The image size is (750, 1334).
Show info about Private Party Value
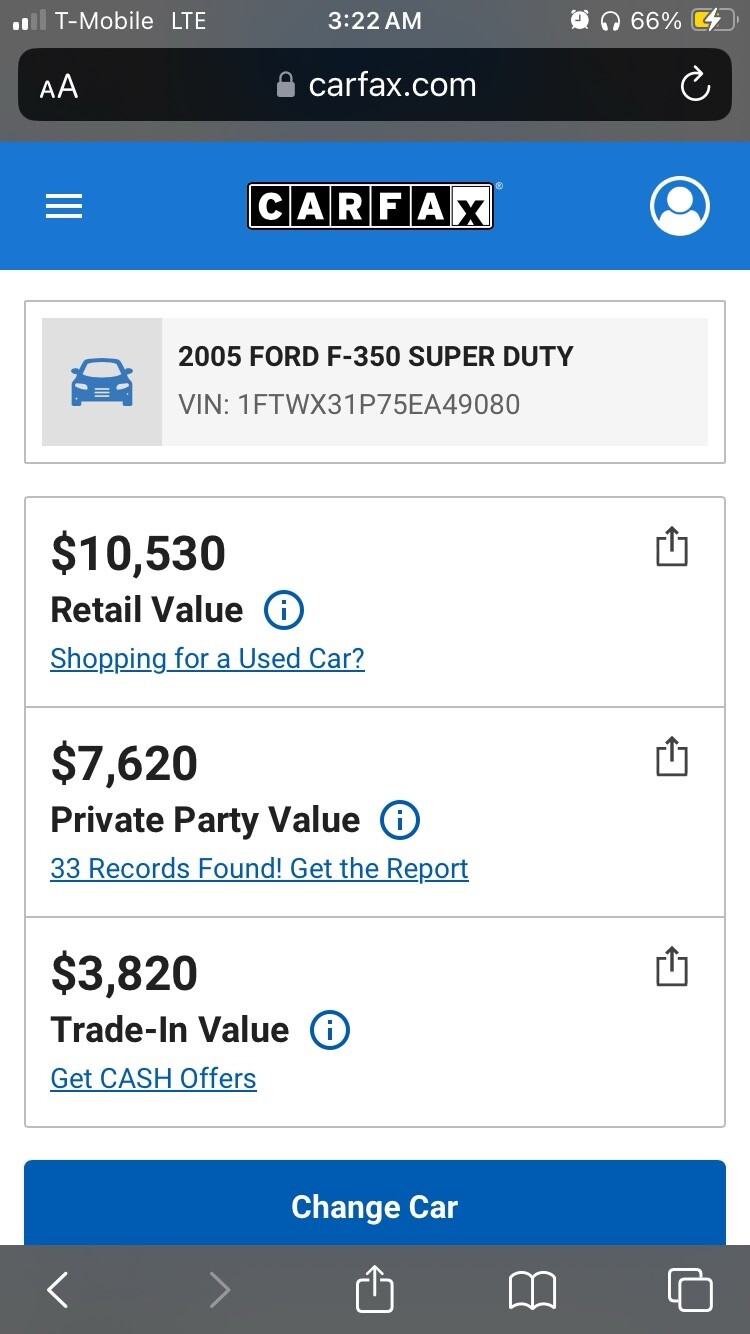400,820
